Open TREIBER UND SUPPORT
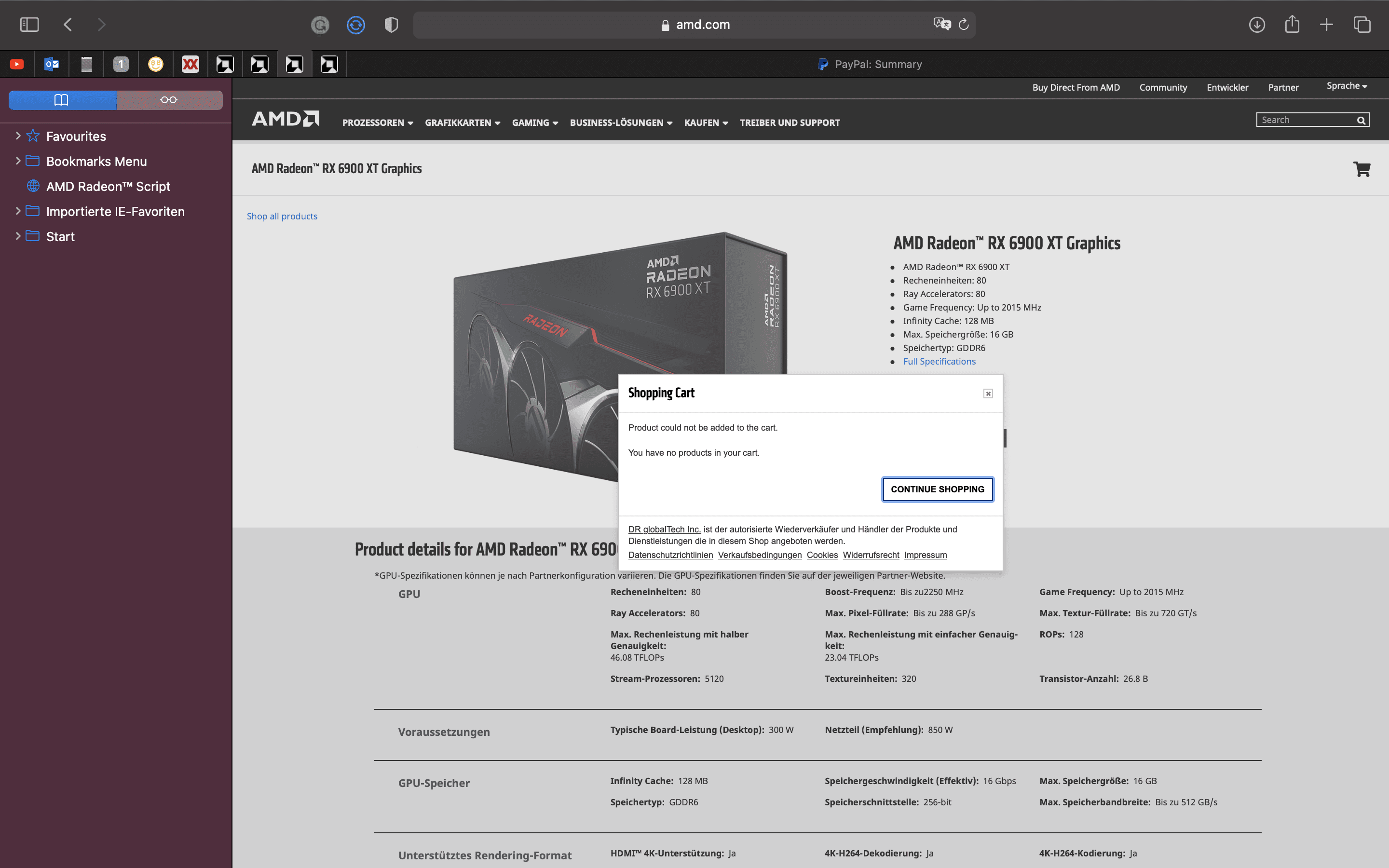The width and height of the screenshot is (1389, 868). point(790,123)
